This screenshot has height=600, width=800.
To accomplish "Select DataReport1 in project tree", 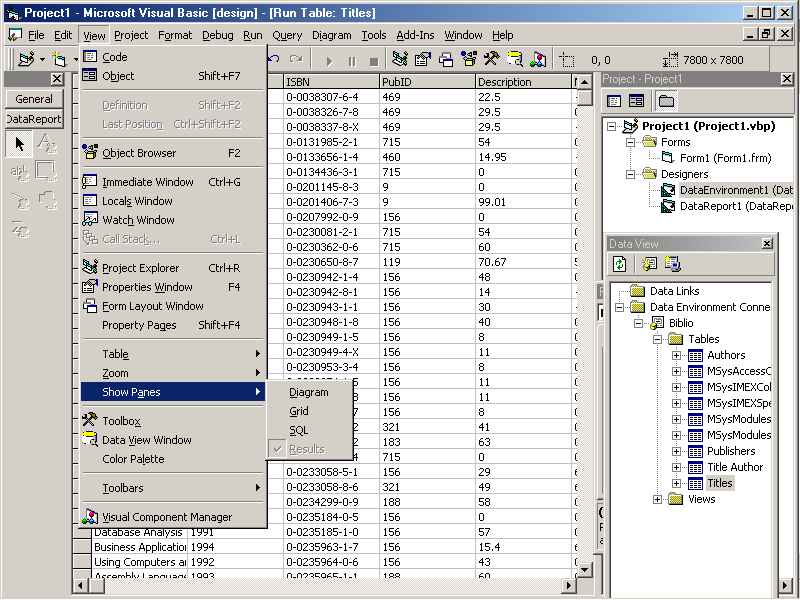I will tap(736, 206).
